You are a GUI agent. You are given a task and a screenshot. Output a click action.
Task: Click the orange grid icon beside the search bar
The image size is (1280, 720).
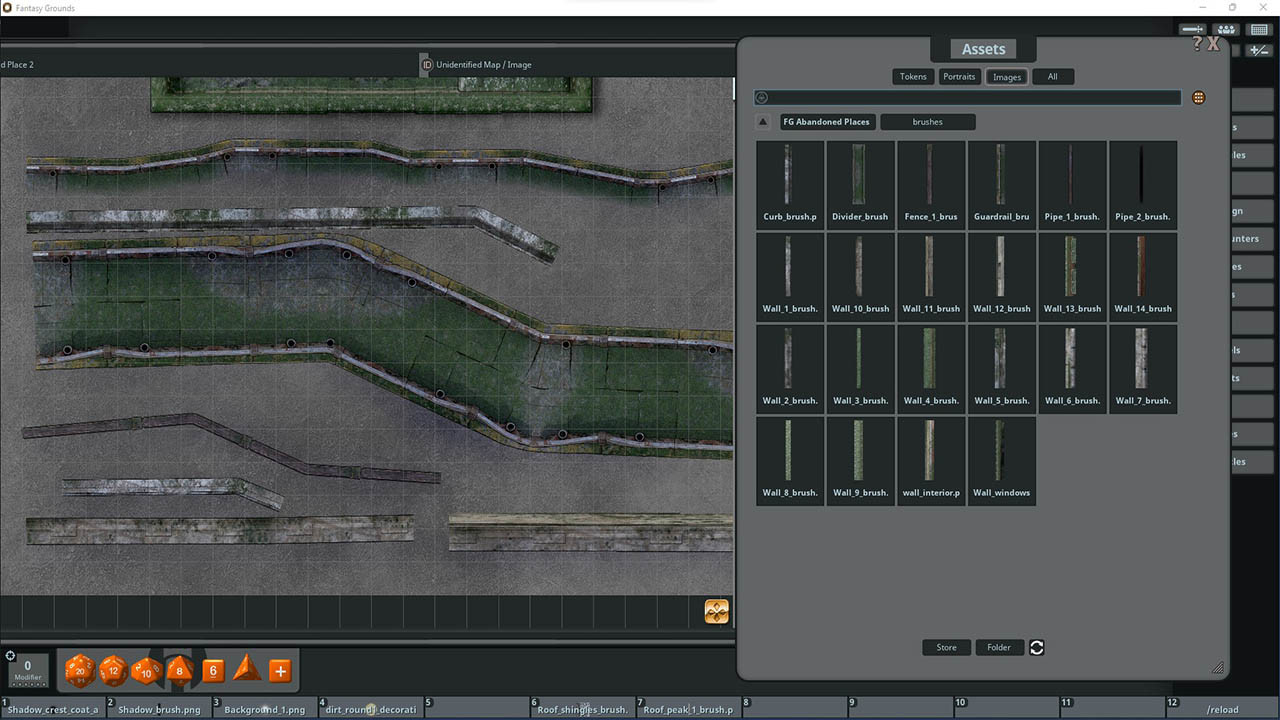click(x=1198, y=97)
